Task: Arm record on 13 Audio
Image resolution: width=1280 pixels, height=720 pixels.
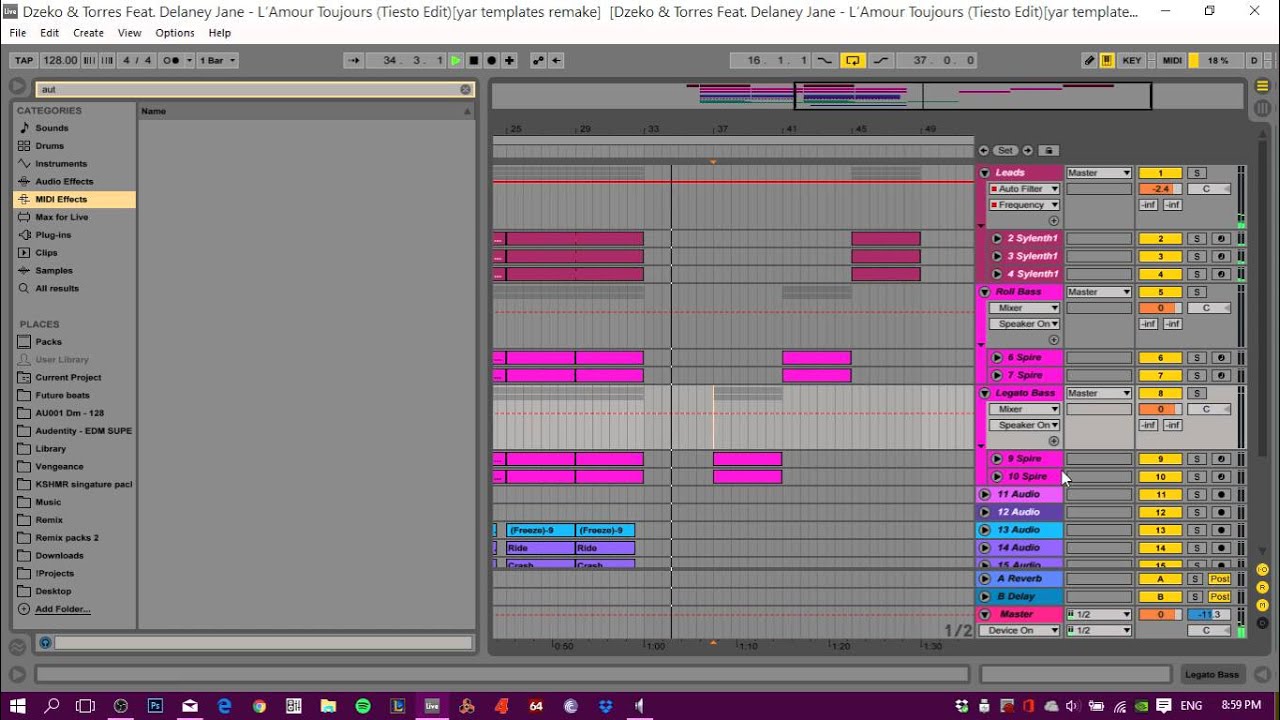Action: (x=1221, y=530)
